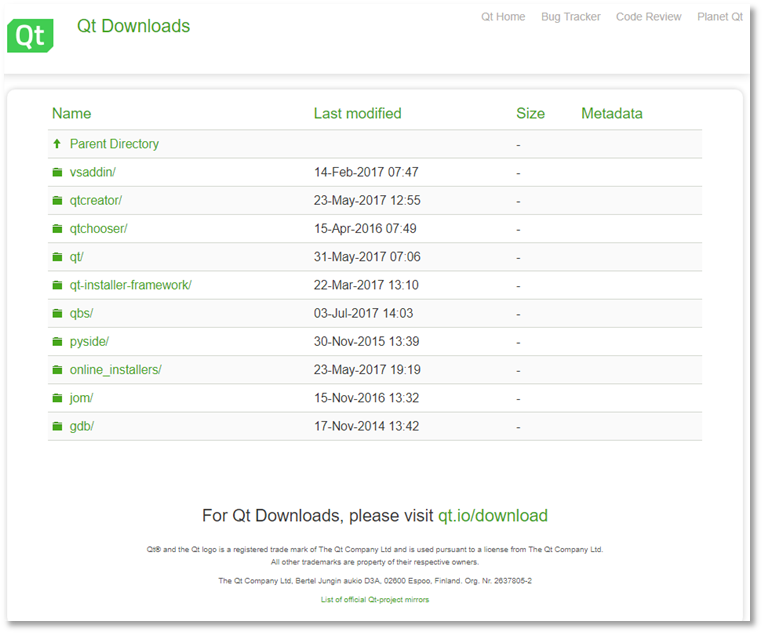This screenshot has width=763, height=634.
Task: Click the Metadata column header
Action: (x=612, y=113)
